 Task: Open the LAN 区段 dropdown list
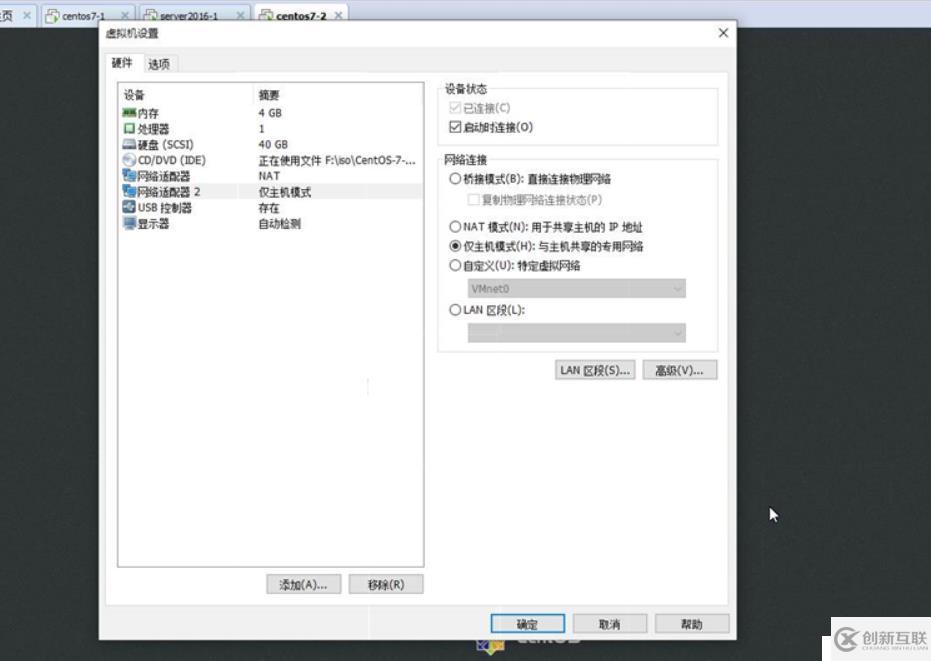click(577, 333)
